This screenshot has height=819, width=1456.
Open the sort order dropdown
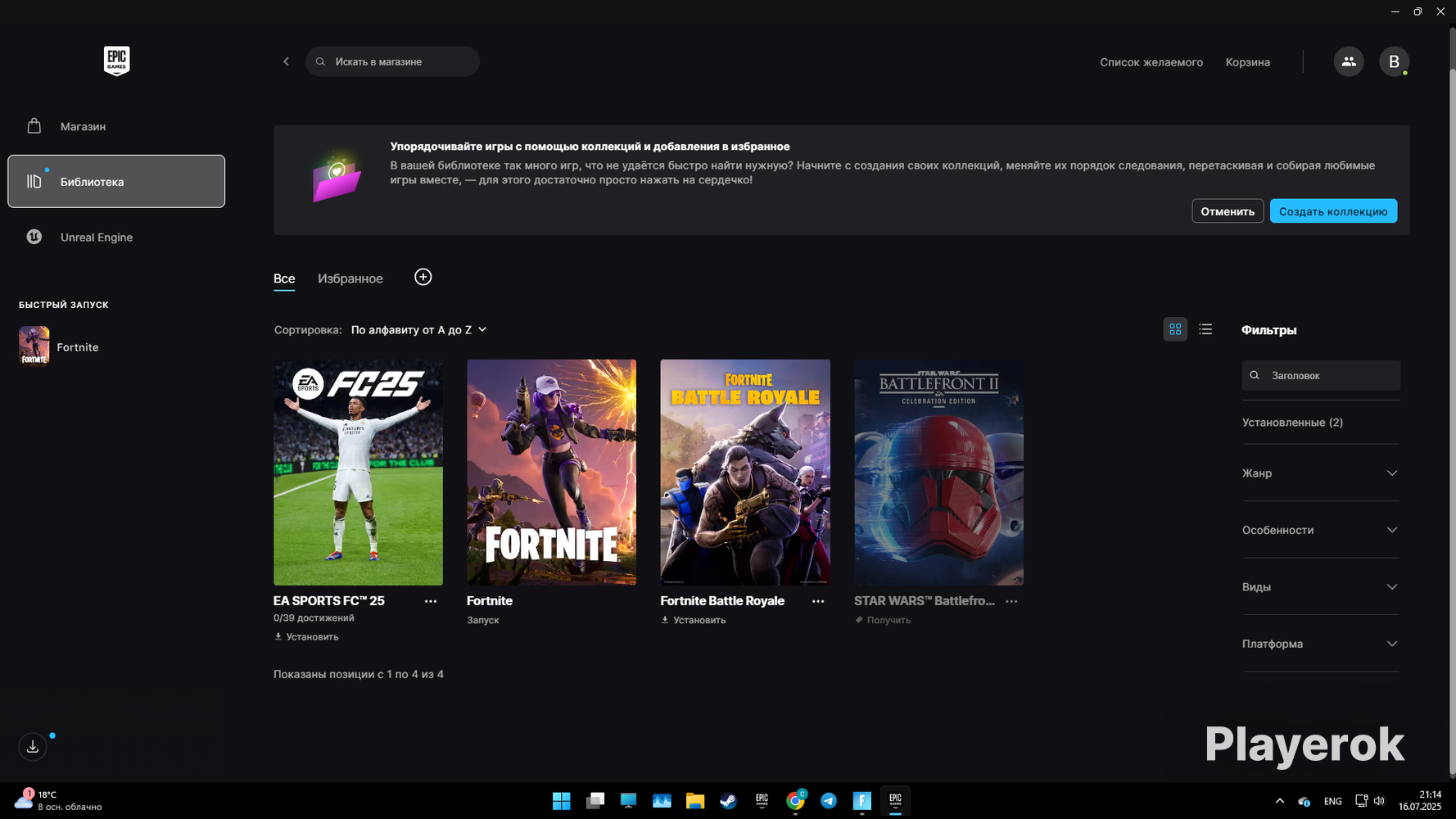[x=418, y=329]
